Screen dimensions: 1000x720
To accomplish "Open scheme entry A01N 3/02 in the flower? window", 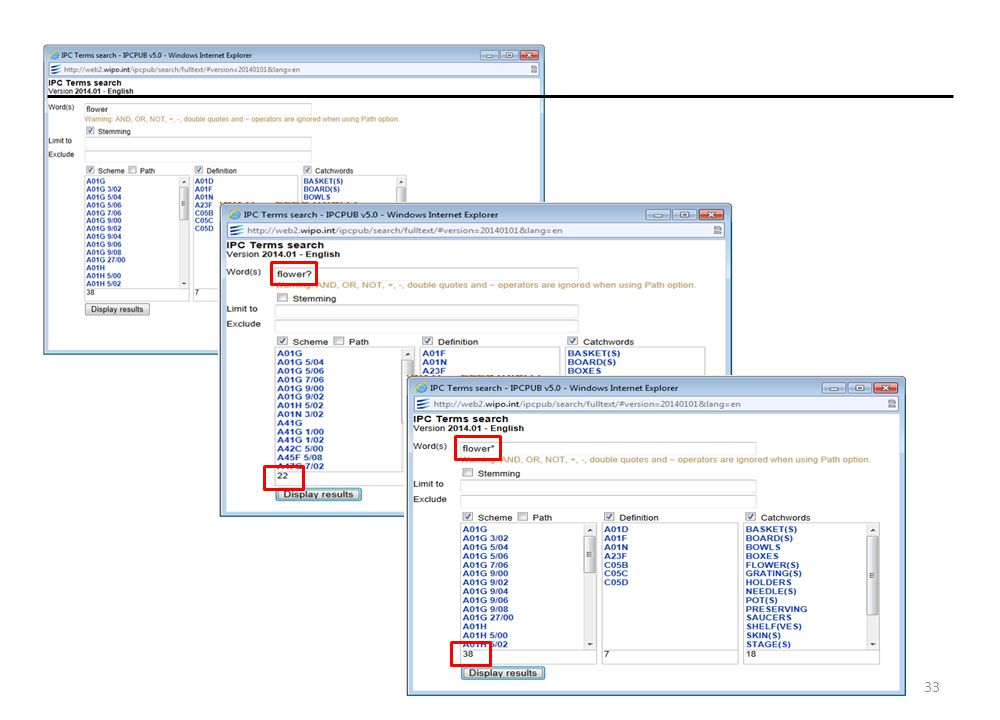I will pyautogui.click(x=300, y=414).
